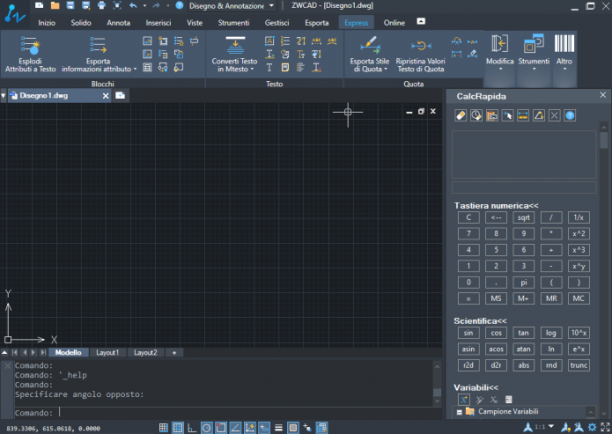Expand the Esporta Stile di Quota dropdown
The height and width of the screenshot is (434, 612).
pyautogui.click(x=386, y=69)
